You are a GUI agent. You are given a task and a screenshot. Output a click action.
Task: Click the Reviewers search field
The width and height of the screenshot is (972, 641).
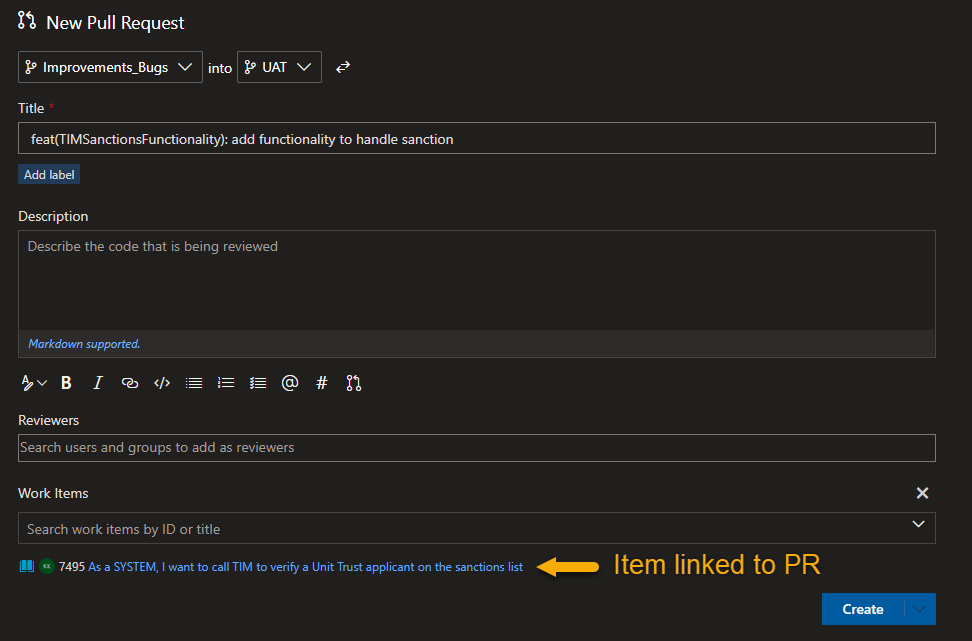point(476,447)
